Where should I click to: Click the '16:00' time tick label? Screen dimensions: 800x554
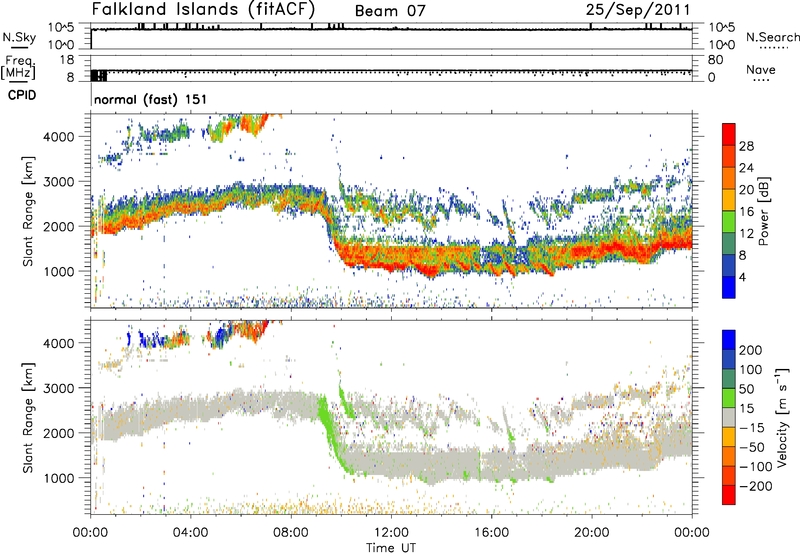pyautogui.click(x=491, y=533)
